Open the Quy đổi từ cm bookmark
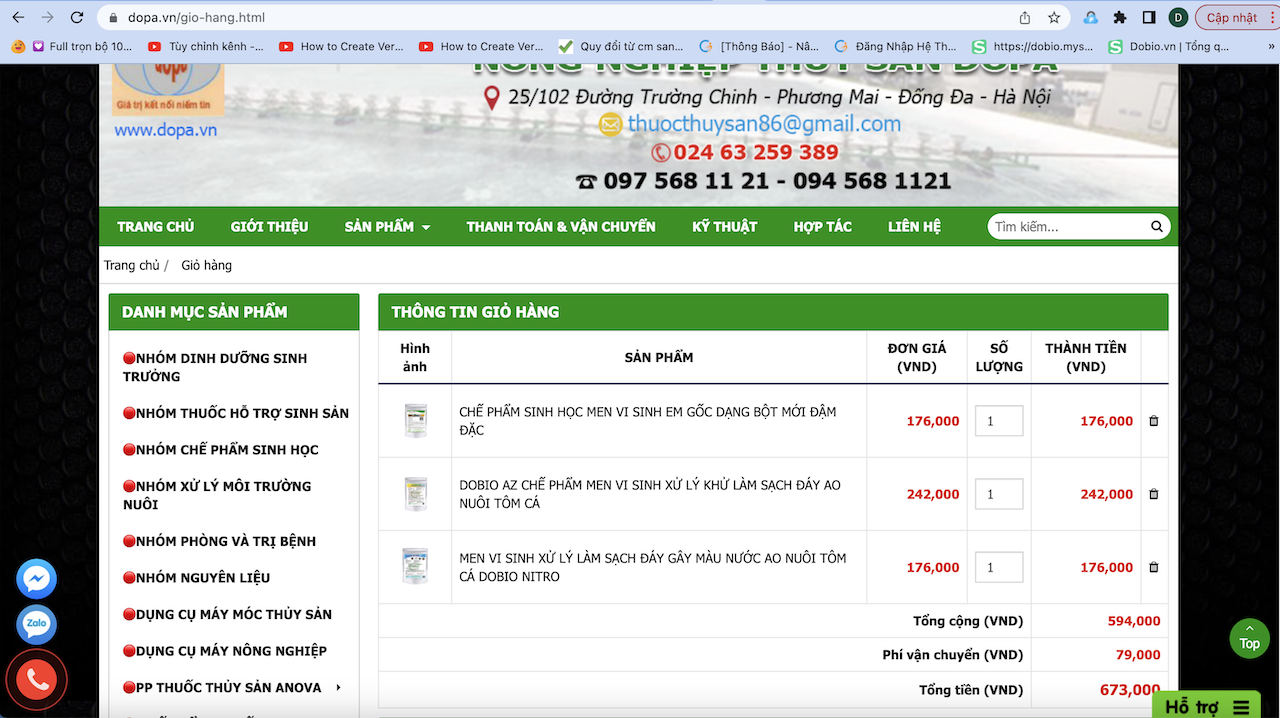Screen dimensions: 1280x718 (x=621, y=46)
